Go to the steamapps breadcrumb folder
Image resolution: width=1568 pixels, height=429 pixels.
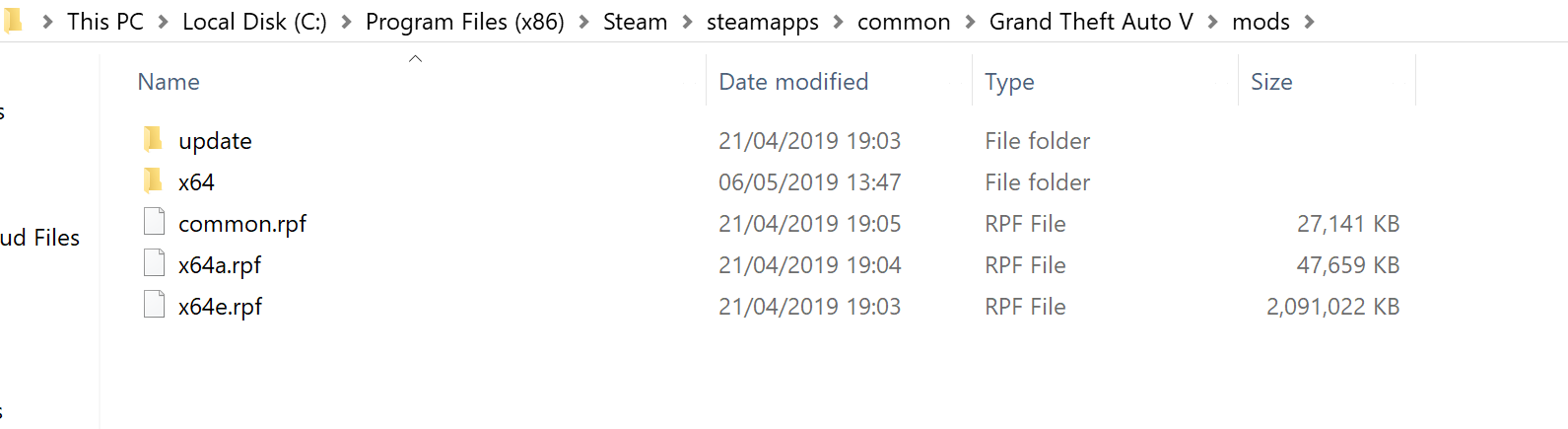coord(762,22)
